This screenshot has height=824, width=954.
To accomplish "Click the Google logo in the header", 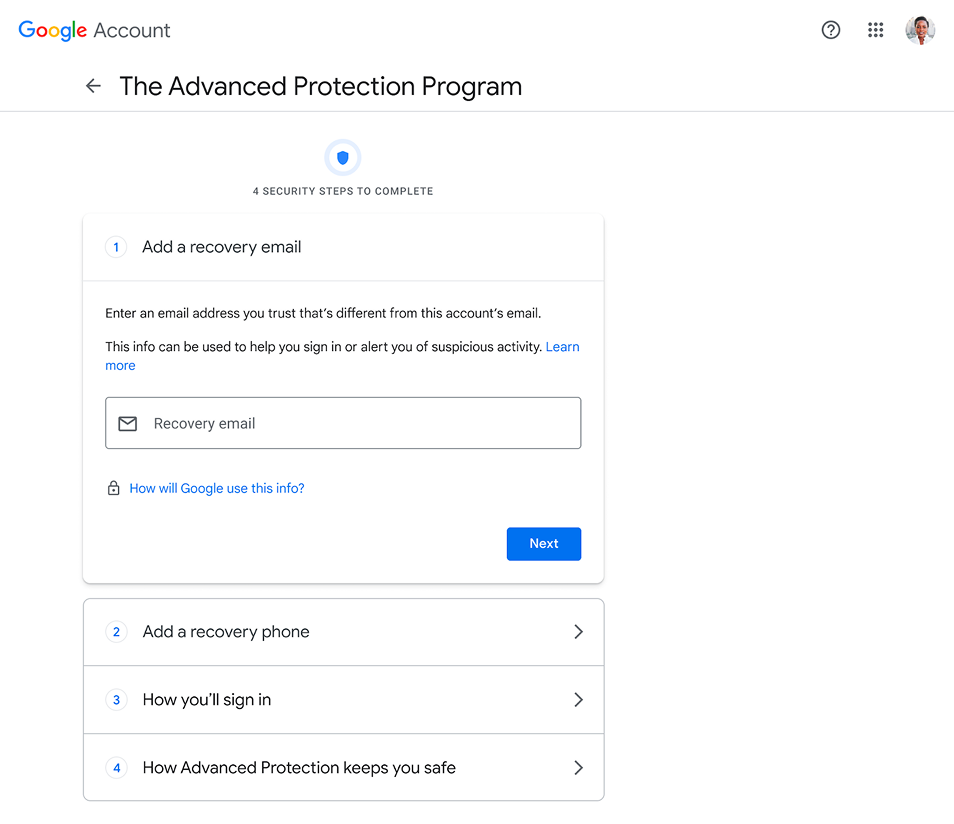I will click(x=51, y=30).
